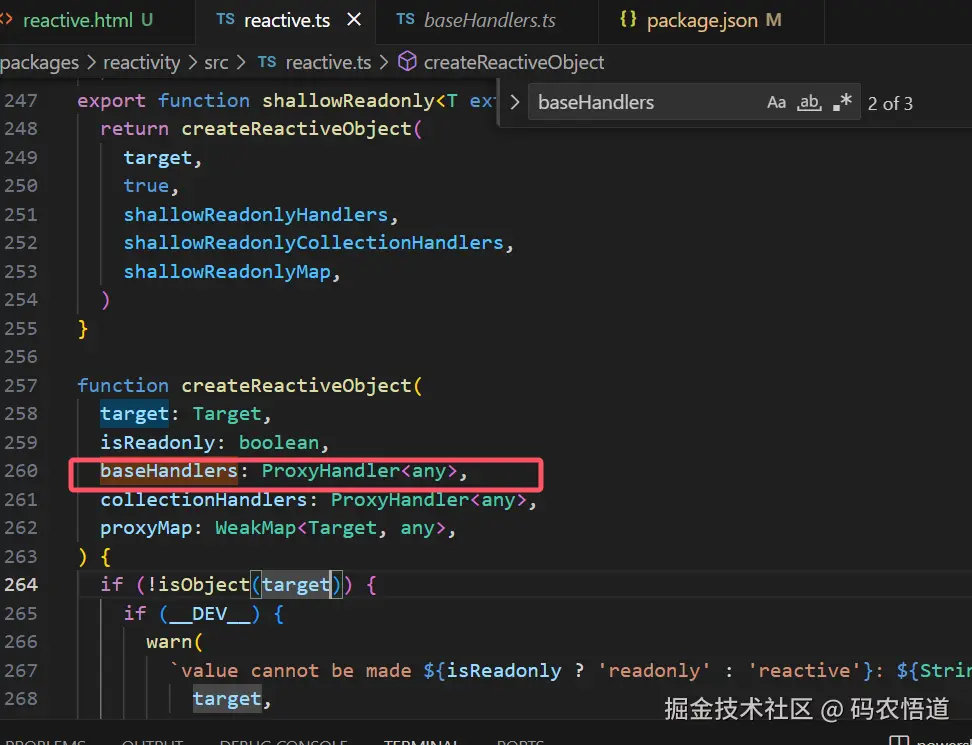972x745 pixels.
Task: Select the packages breadcrumb segment
Action: tap(40, 63)
